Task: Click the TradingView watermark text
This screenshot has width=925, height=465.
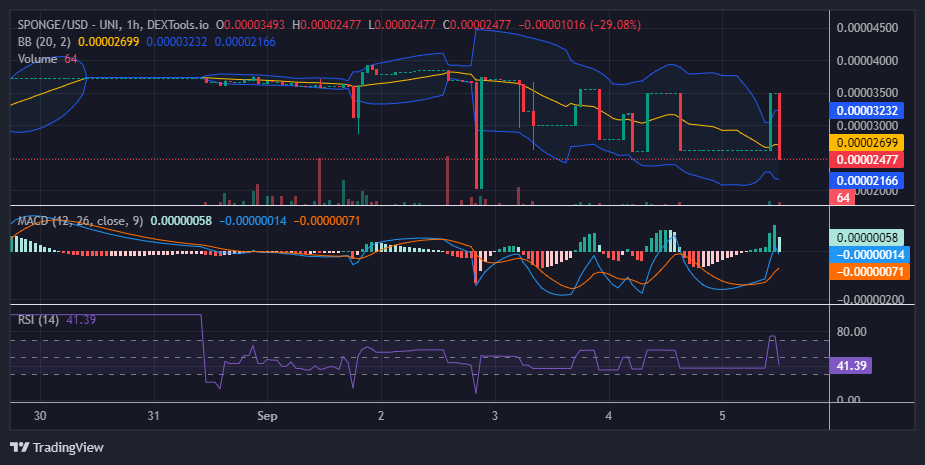Action: [68, 447]
